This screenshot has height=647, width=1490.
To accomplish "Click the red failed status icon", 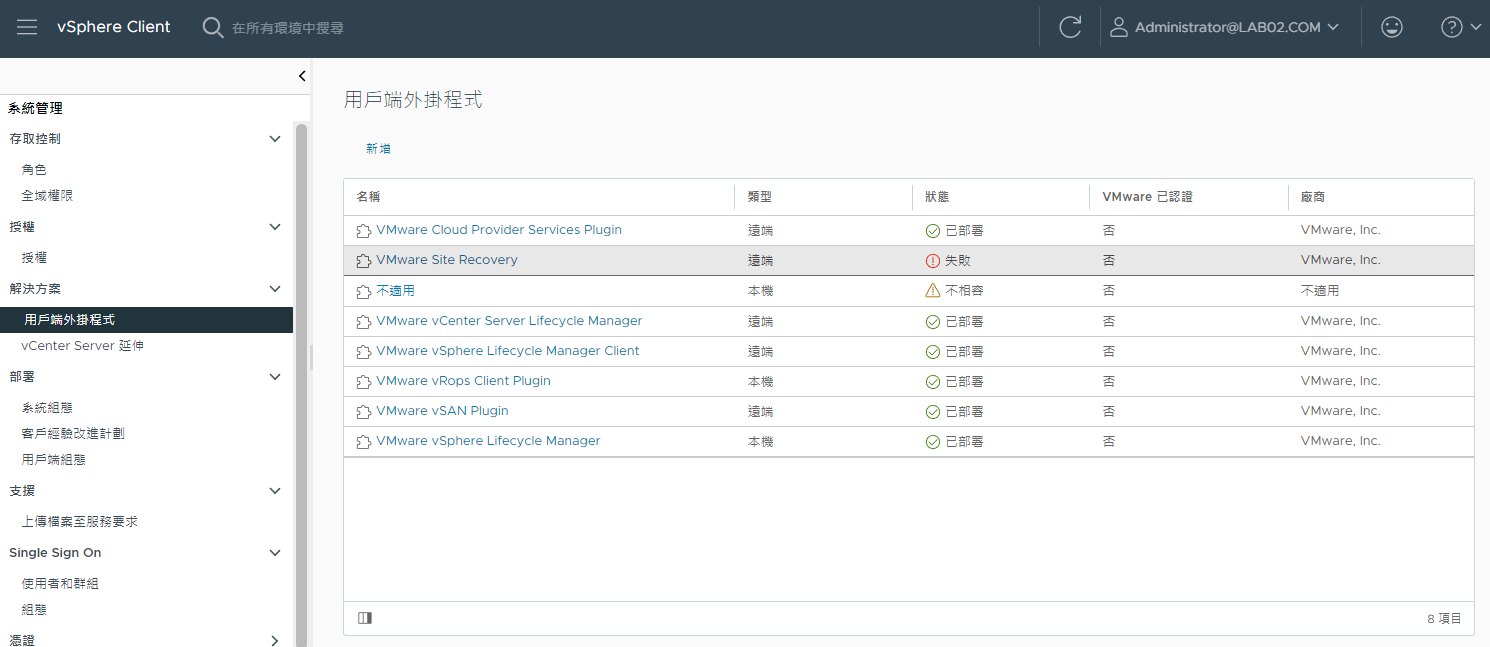I will click(x=933, y=261).
